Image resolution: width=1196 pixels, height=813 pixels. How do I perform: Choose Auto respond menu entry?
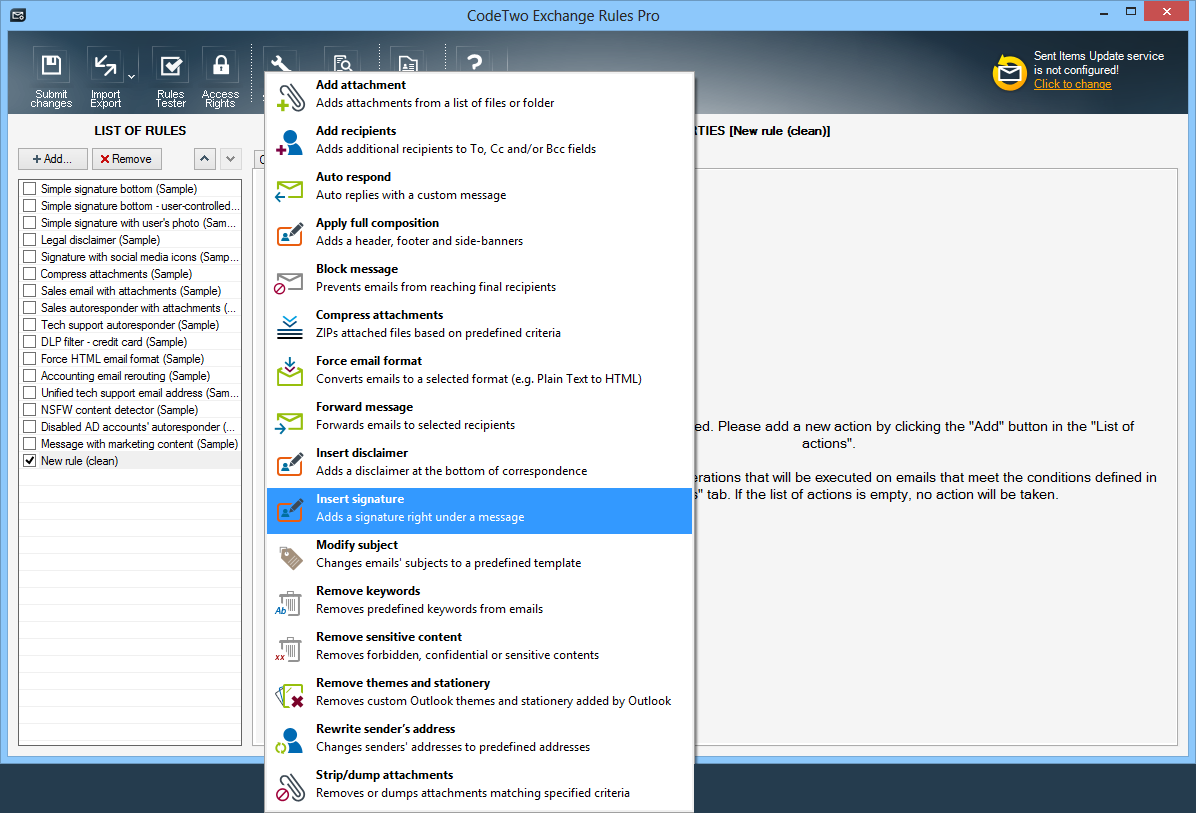479,186
